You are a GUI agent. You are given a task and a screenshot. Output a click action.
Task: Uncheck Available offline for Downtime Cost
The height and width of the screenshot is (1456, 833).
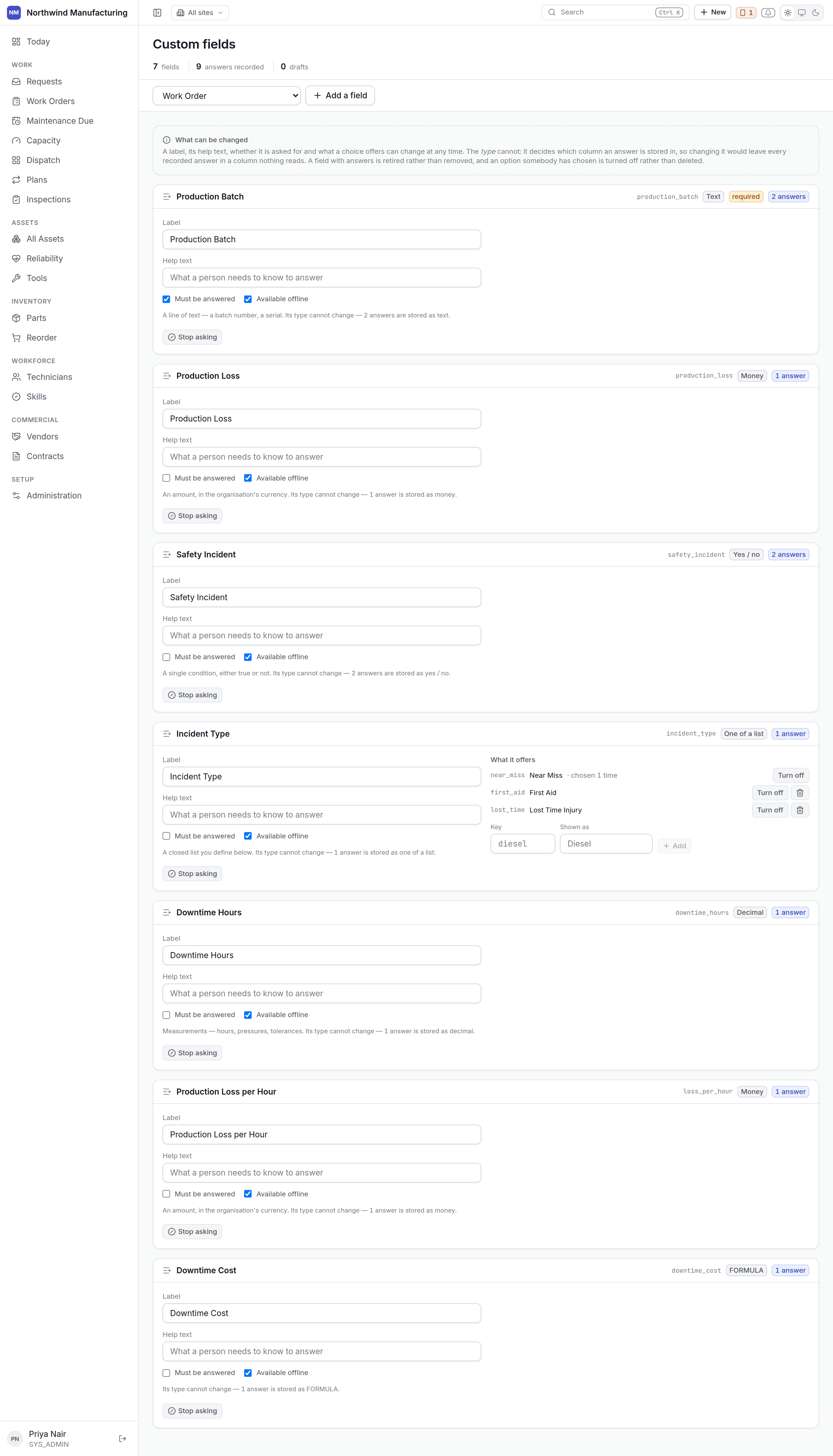click(248, 1372)
